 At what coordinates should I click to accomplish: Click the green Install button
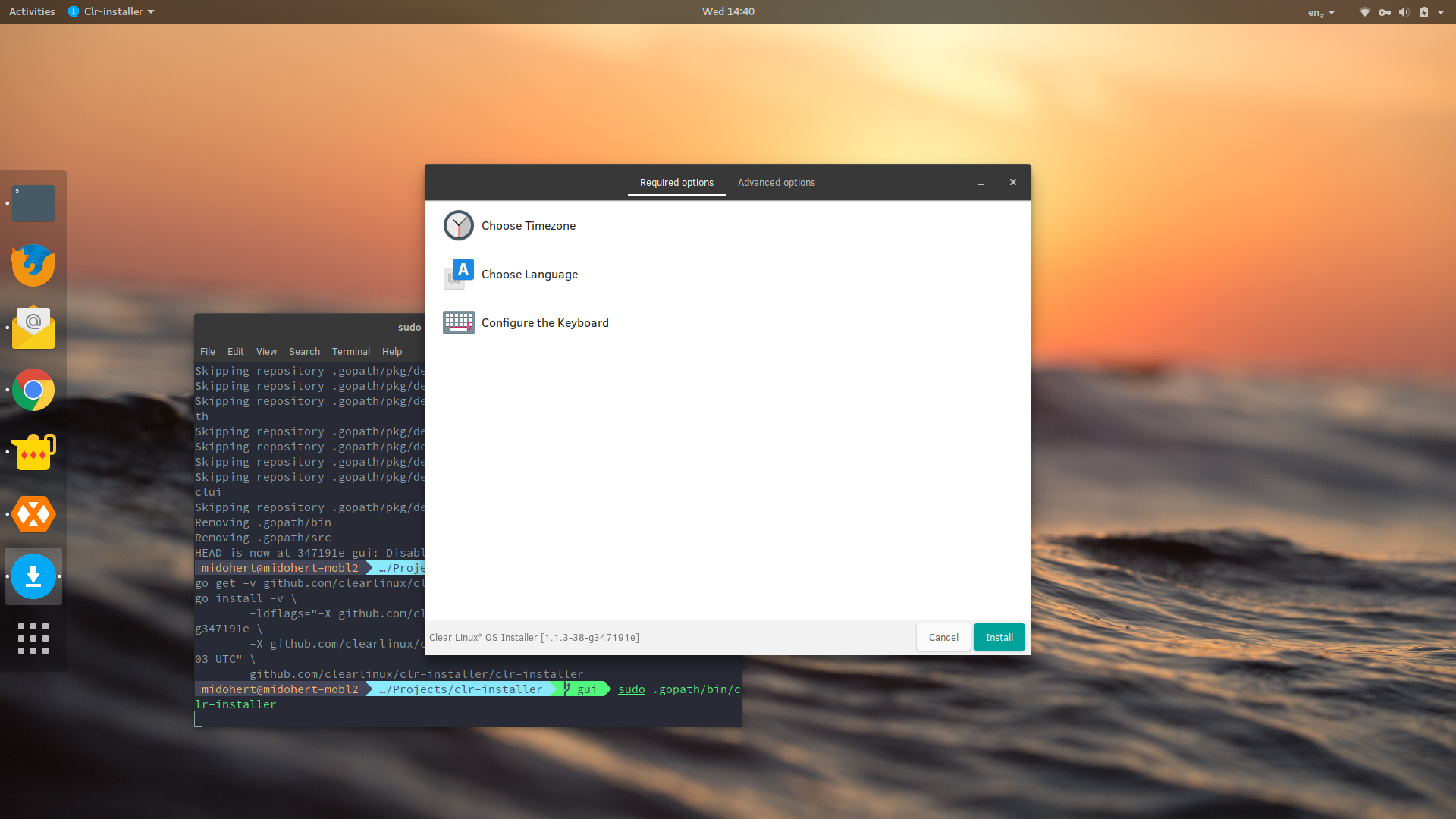(x=999, y=638)
